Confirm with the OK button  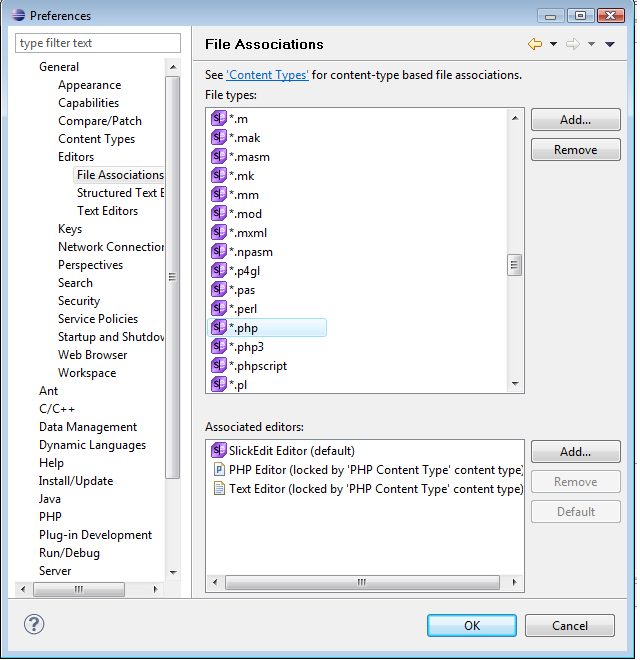pyautogui.click(x=472, y=625)
